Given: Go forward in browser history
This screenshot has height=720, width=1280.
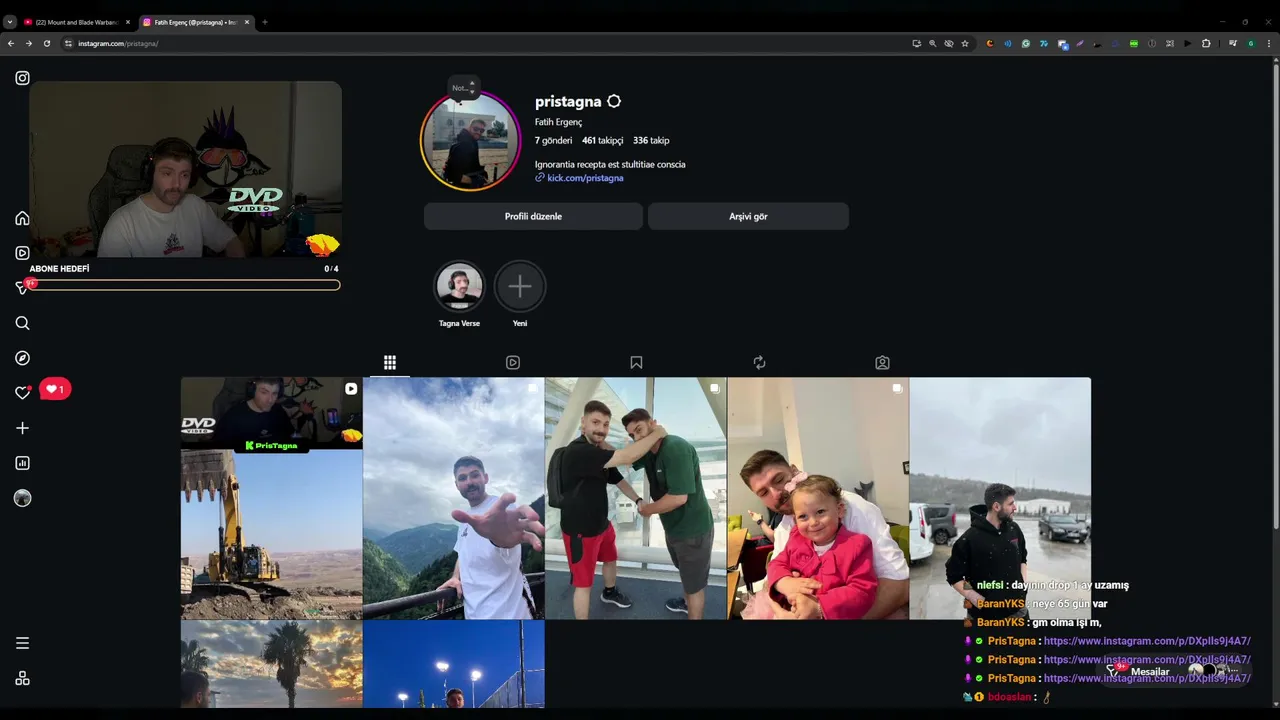Looking at the screenshot, I should click(x=29, y=43).
